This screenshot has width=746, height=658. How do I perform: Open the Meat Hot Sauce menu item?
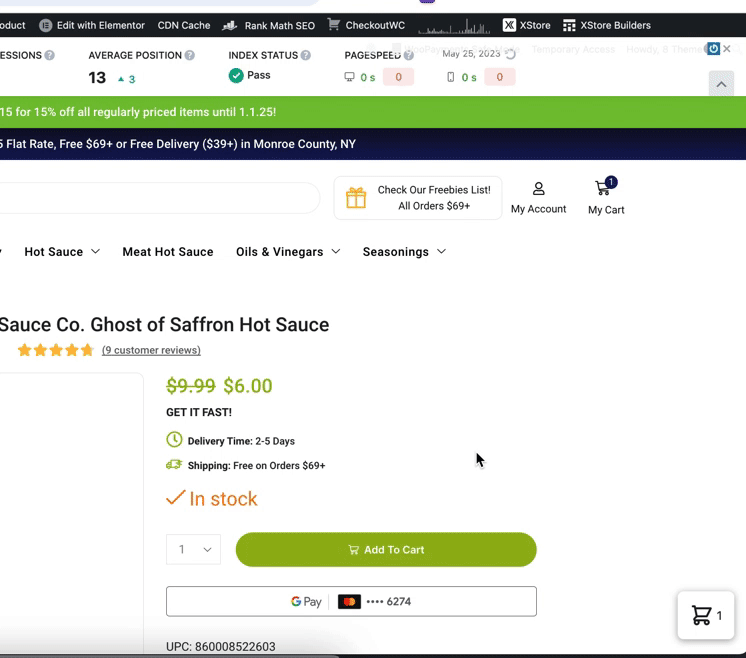tap(168, 252)
